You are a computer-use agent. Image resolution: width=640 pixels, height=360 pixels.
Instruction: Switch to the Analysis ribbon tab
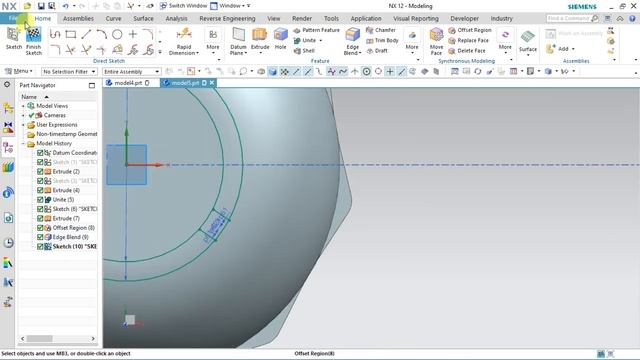point(176,18)
